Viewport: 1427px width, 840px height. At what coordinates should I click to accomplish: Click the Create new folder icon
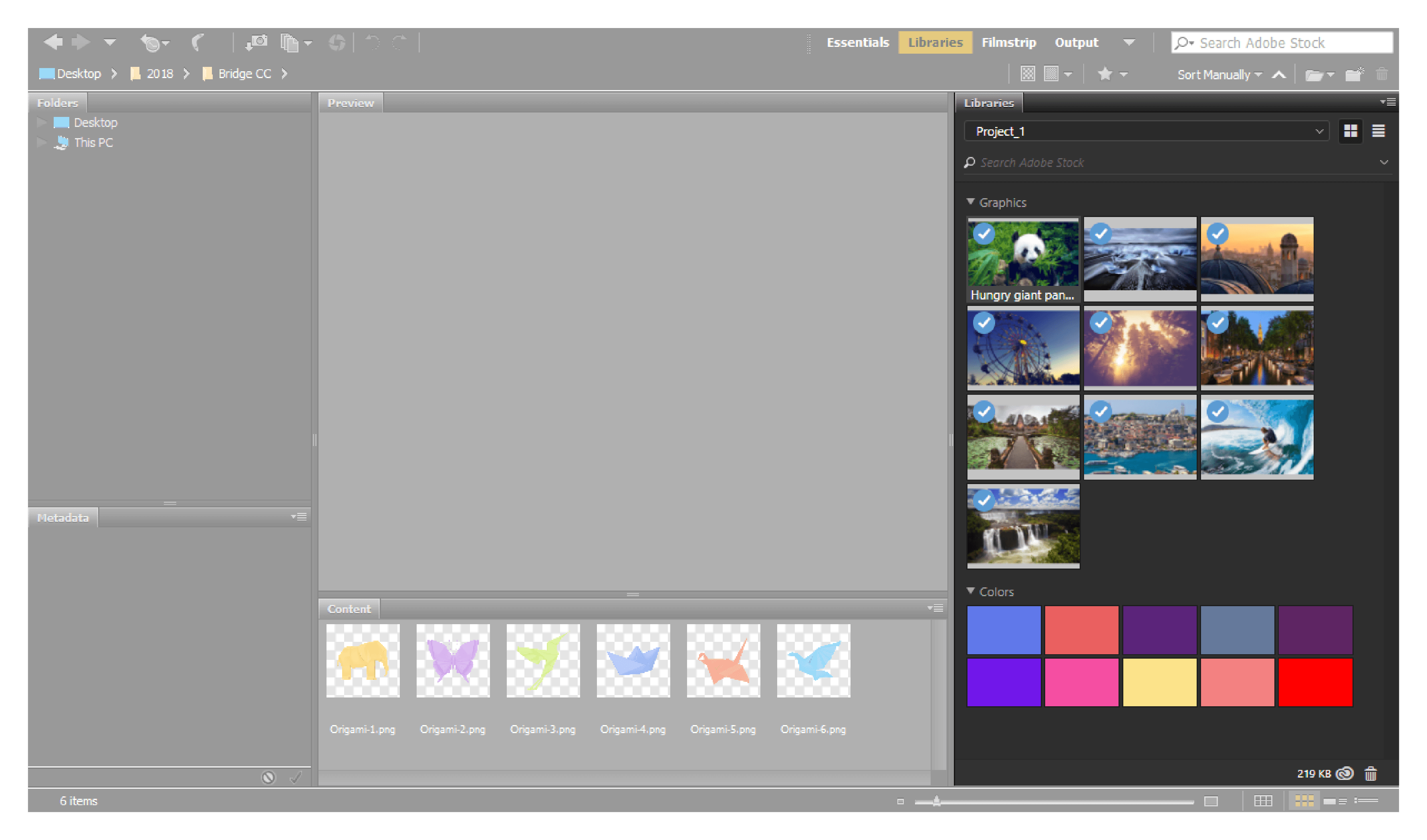point(1354,74)
